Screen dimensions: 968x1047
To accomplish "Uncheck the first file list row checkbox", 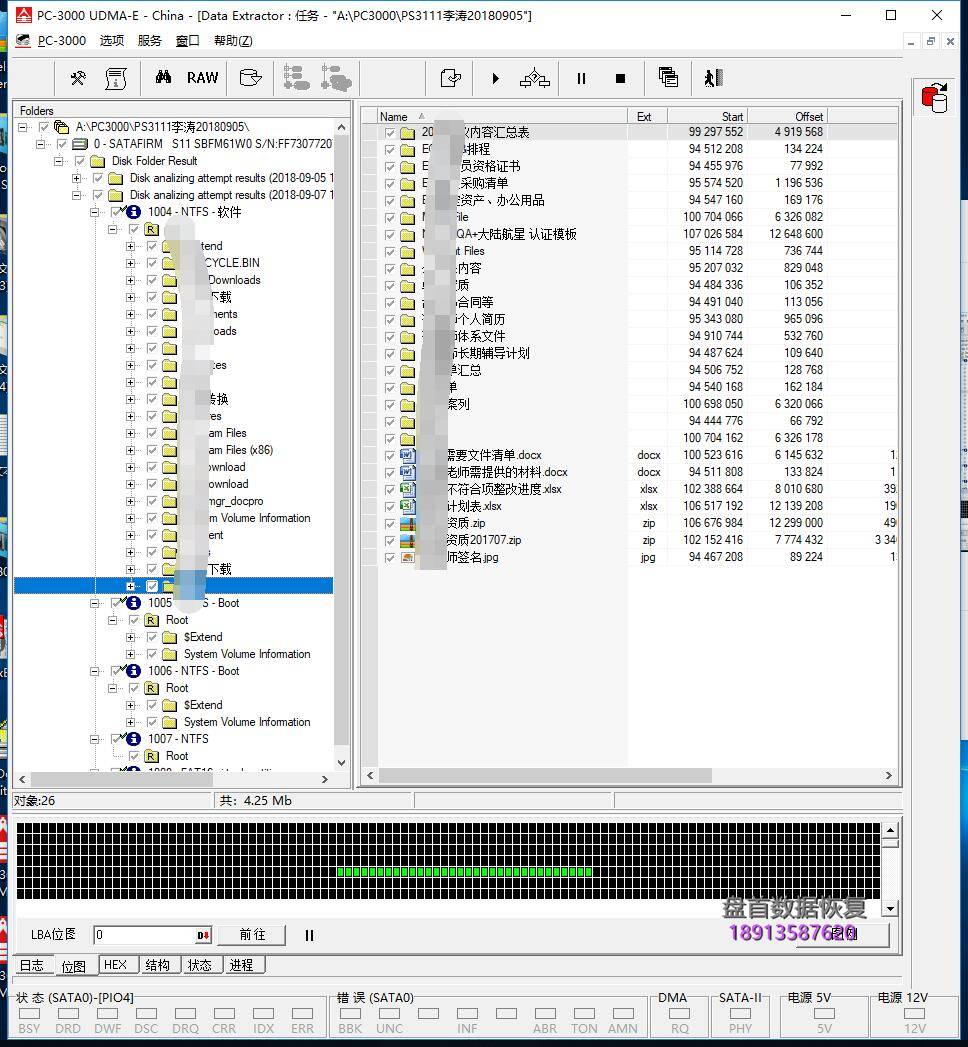I will click(x=390, y=132).
